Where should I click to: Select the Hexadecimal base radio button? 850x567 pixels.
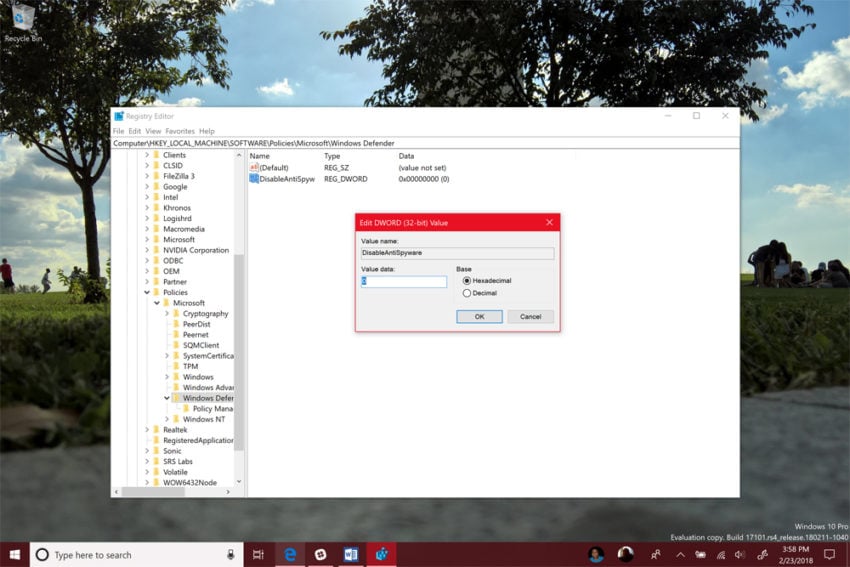coord(467,280)
